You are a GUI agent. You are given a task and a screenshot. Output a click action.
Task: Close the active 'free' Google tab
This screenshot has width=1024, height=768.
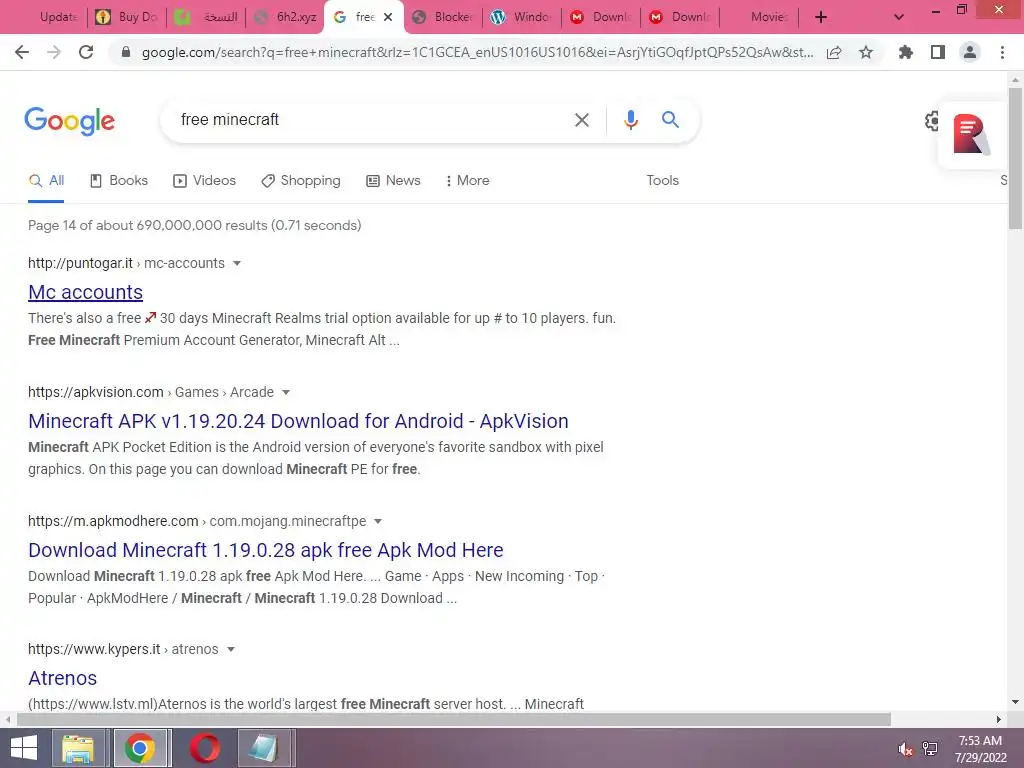pyautogui.click(x=388, y=17)
